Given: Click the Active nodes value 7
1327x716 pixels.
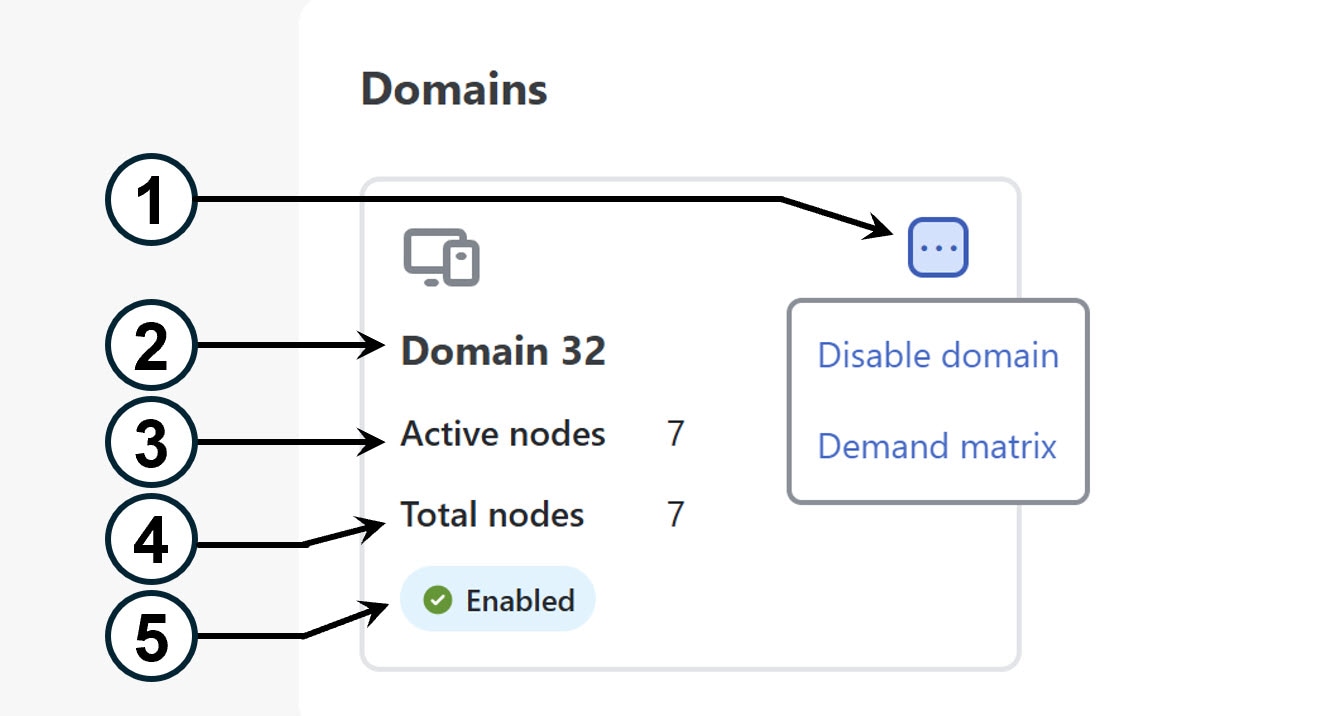Looking at the screenshot, I should pos(676,434).
